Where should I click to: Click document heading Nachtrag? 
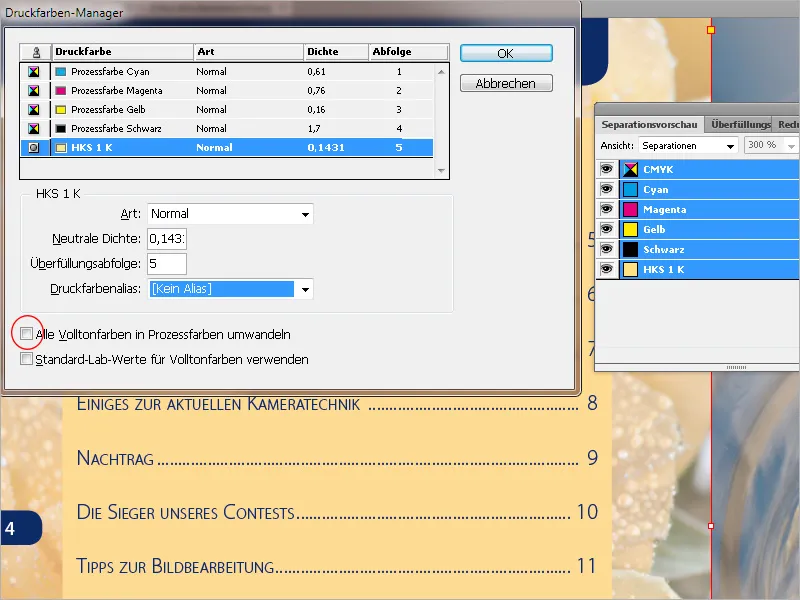[x=115, y=458]
